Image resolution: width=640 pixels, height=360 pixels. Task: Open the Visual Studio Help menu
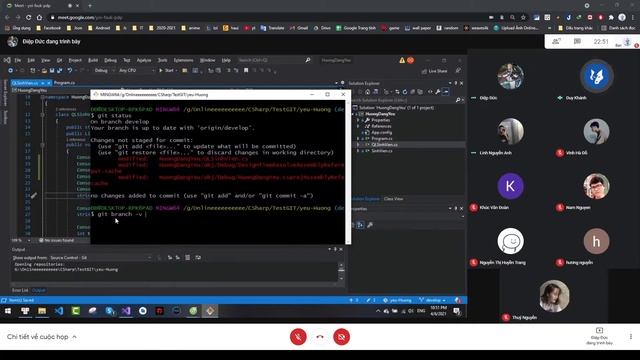(226, 60)
